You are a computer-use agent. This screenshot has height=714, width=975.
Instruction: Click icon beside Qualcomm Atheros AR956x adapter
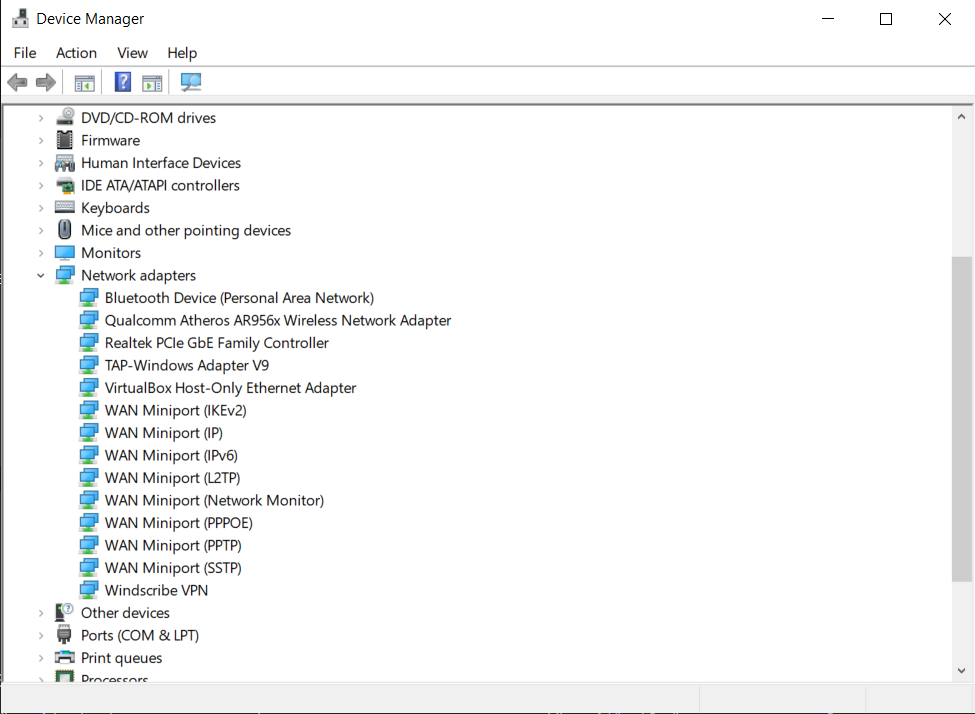pos(89,320)
